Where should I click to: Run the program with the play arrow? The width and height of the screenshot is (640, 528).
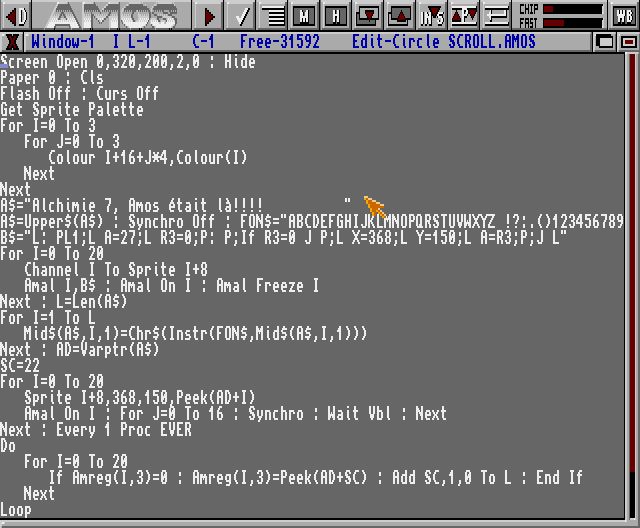tap(208, 16)
